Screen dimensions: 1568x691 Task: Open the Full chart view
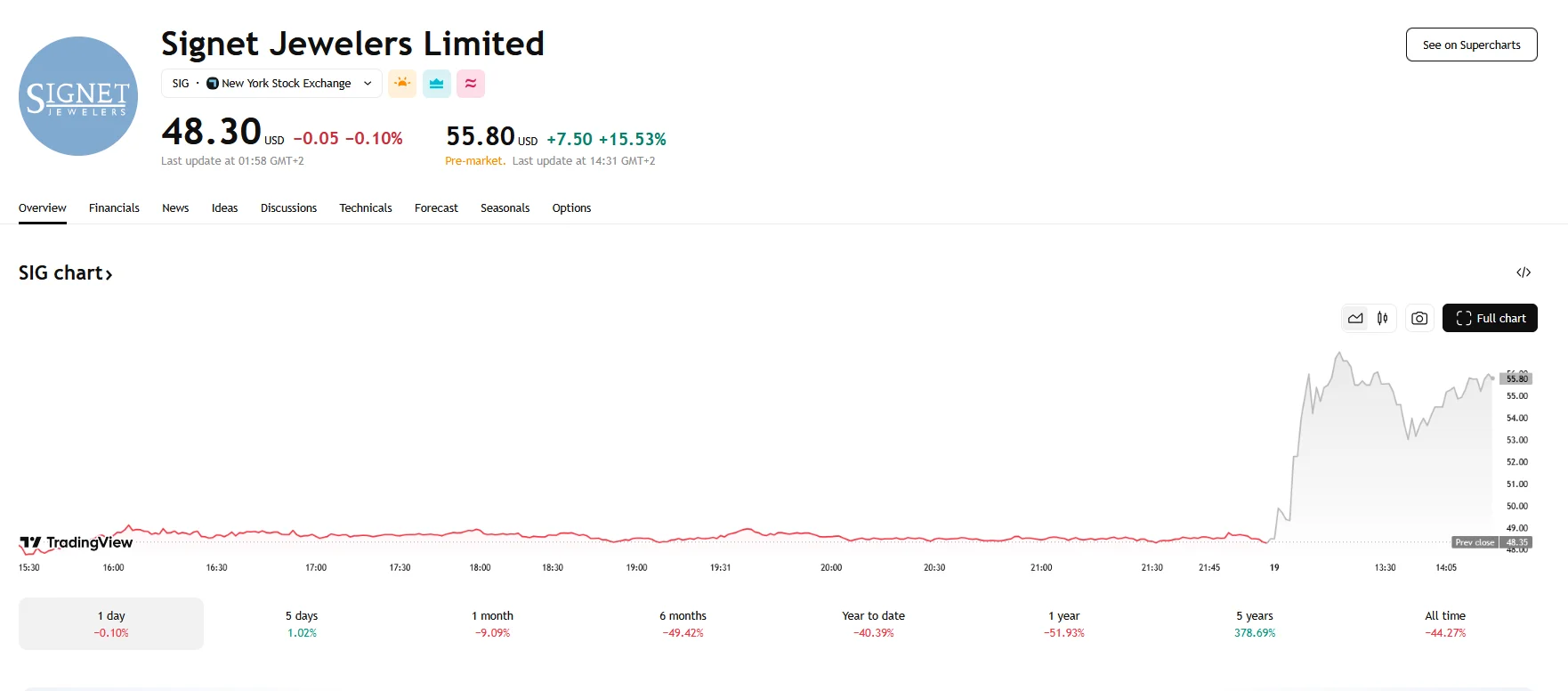point(1490,318)
